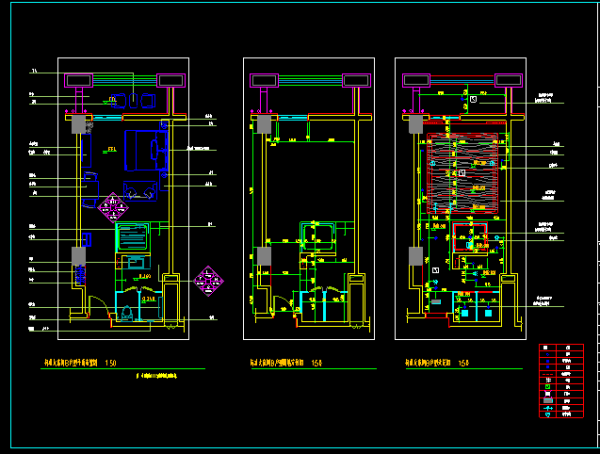Image resolution: width=600 pixels, height=454 pixels.
Task: Select top-left magenta window box of left plan
Action: (x=83, y=81)
